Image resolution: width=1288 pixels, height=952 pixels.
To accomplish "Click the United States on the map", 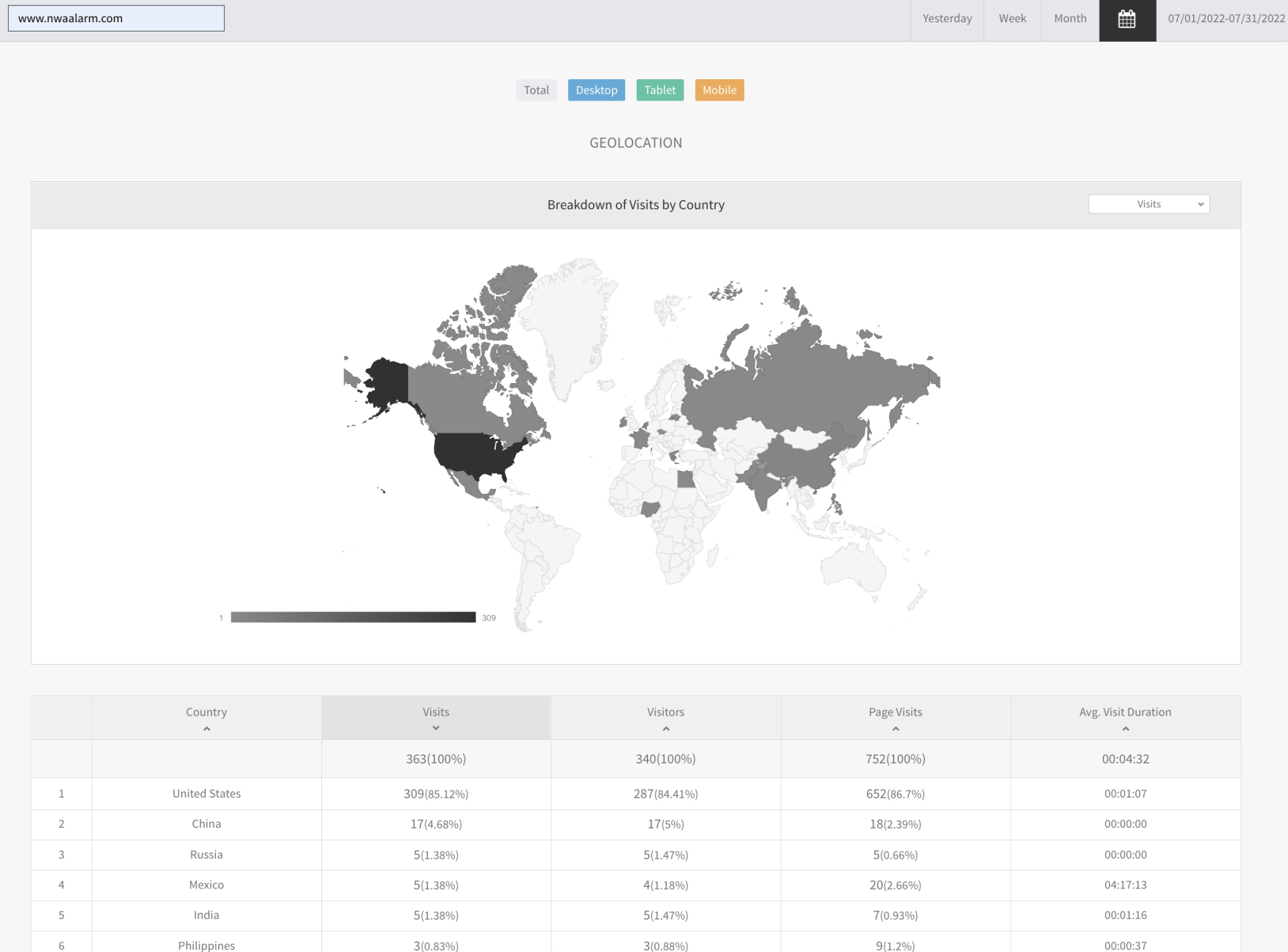I will pyautogui.click(x=474, y=454).
